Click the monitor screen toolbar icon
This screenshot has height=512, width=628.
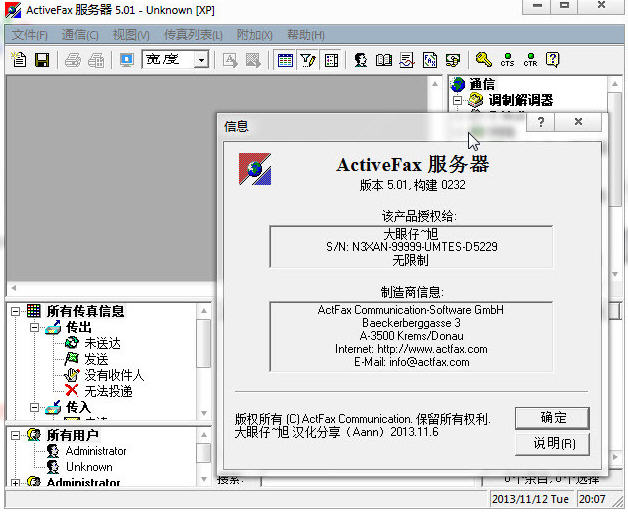(x=127, y=60)
